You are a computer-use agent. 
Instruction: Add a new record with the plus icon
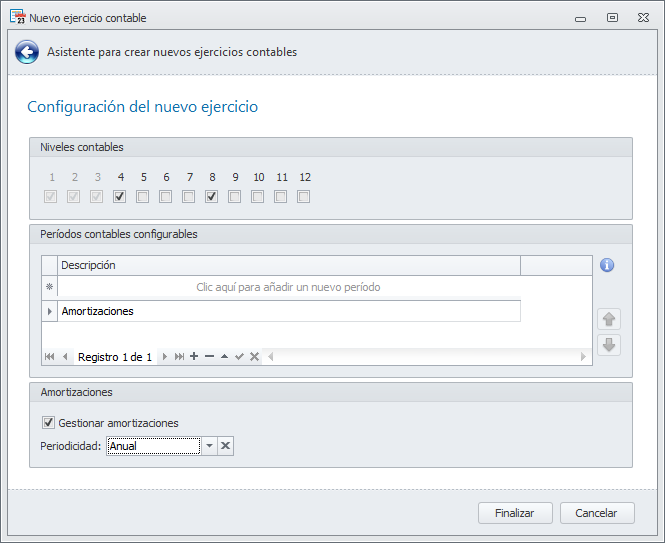coord(194,357)
